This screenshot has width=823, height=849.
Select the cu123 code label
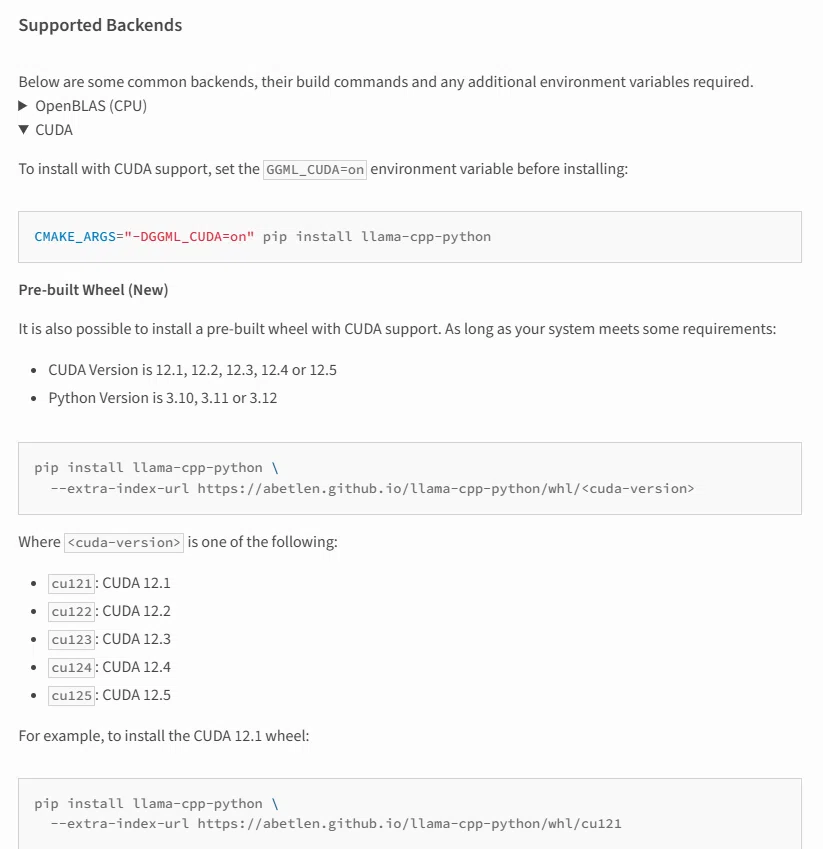coord(71,640)
